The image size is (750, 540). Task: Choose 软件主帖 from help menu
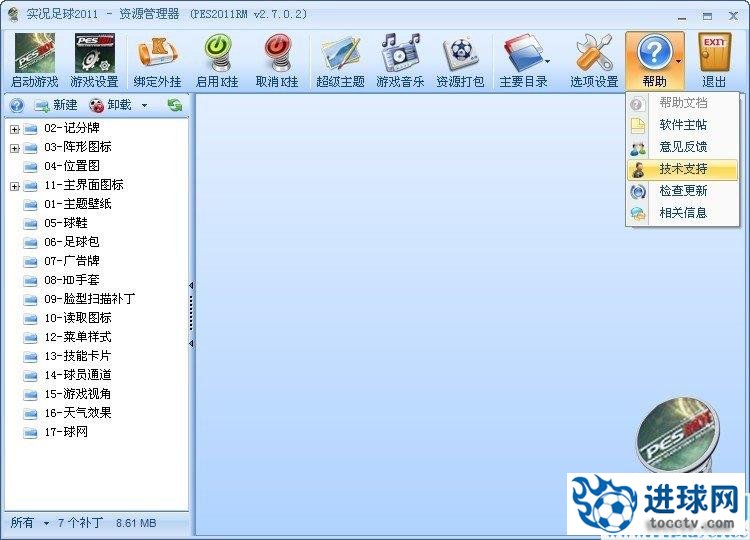682,125
